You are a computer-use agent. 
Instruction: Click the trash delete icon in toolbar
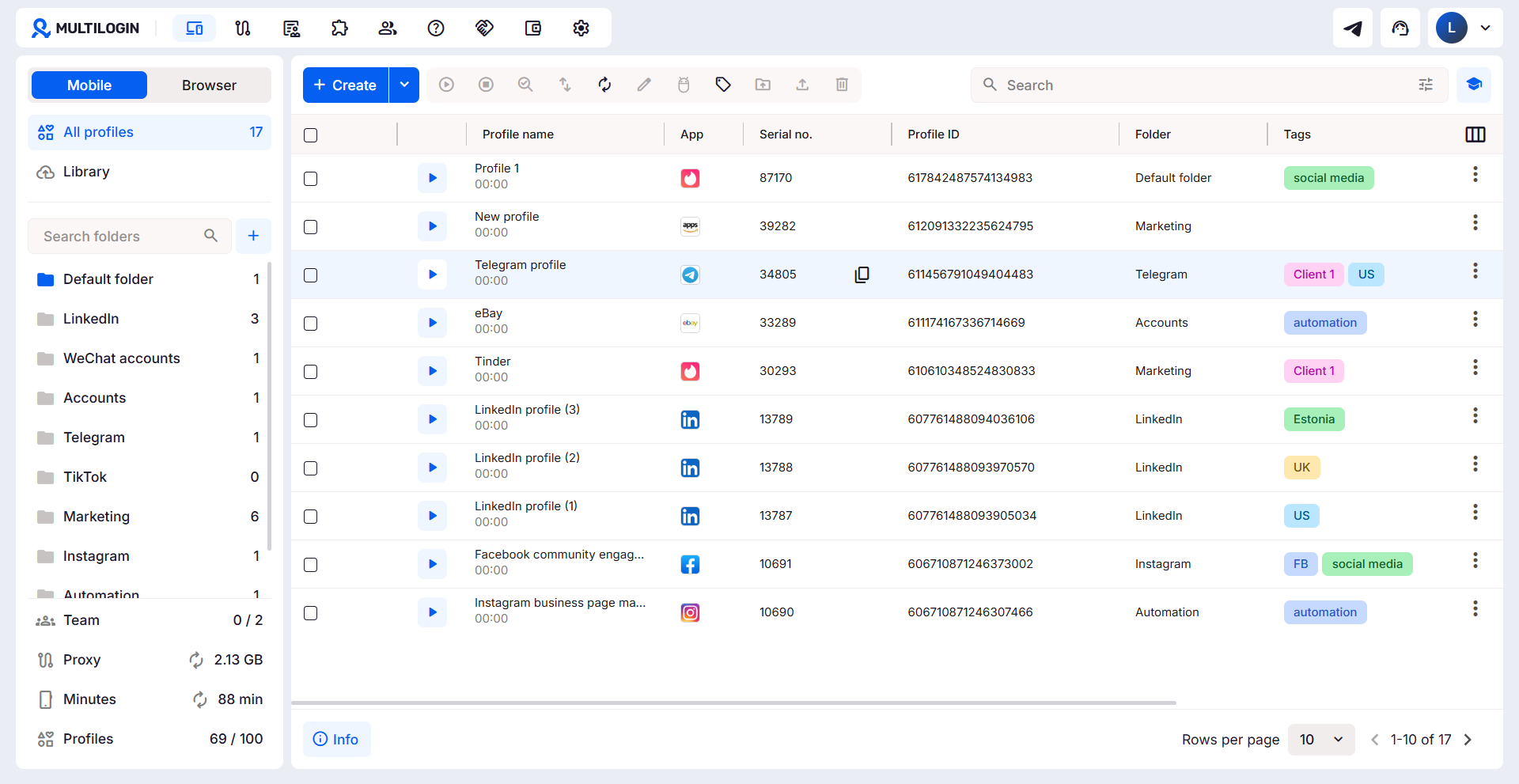[x=842, y=85]
